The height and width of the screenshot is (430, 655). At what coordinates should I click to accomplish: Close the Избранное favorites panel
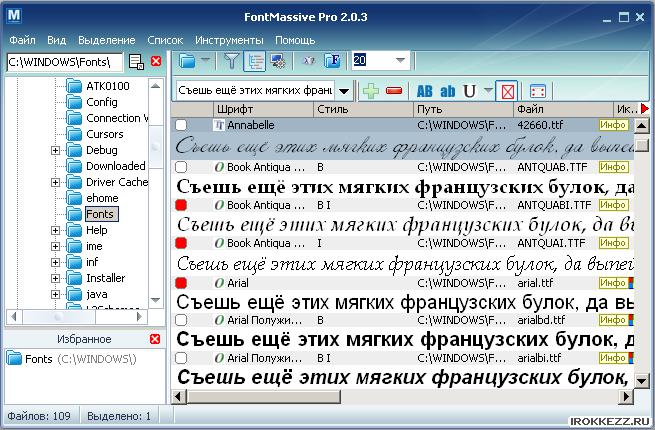click(155, 338)
